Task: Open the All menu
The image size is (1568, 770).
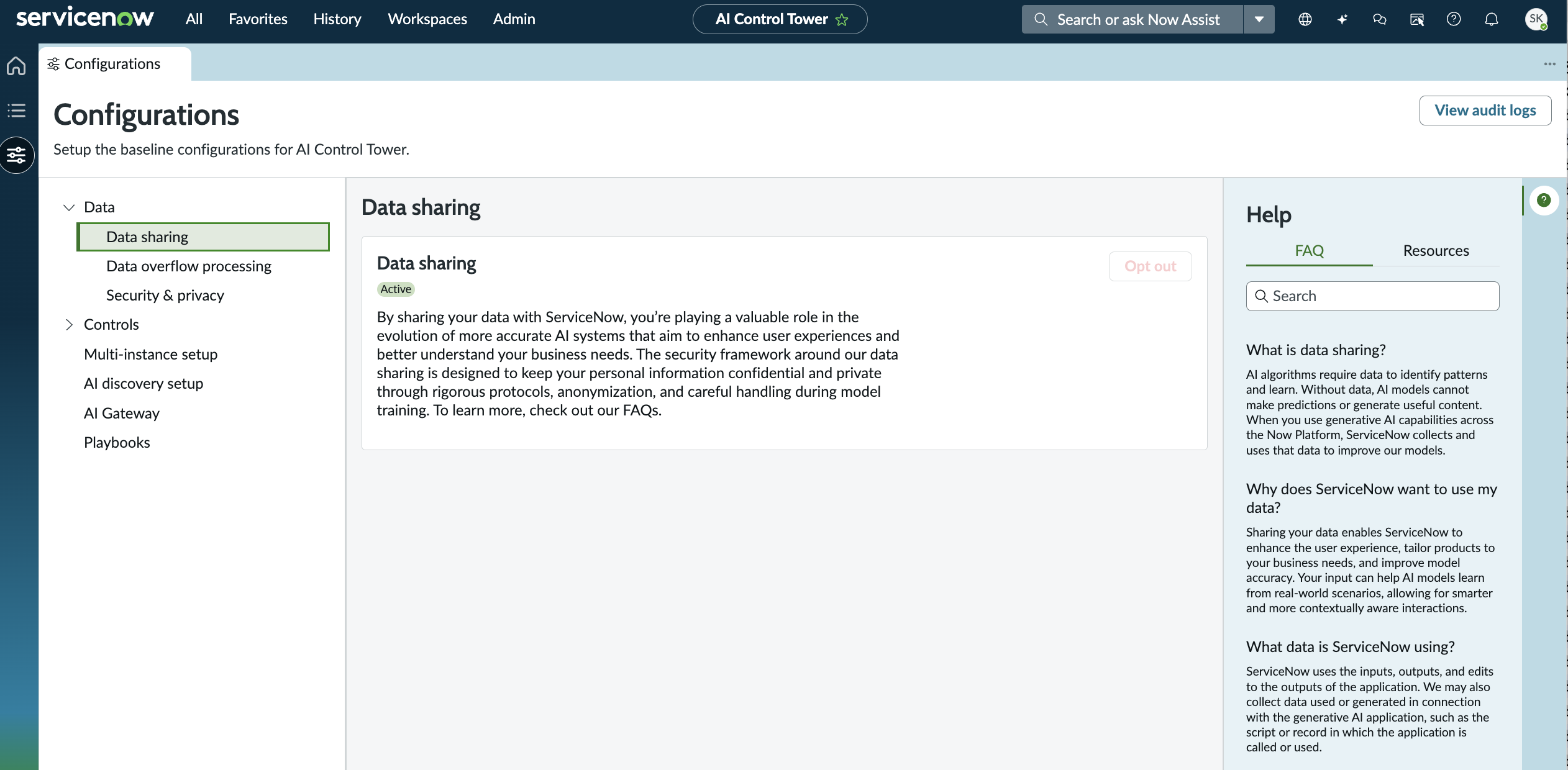Action: click(x=194, y=19)
